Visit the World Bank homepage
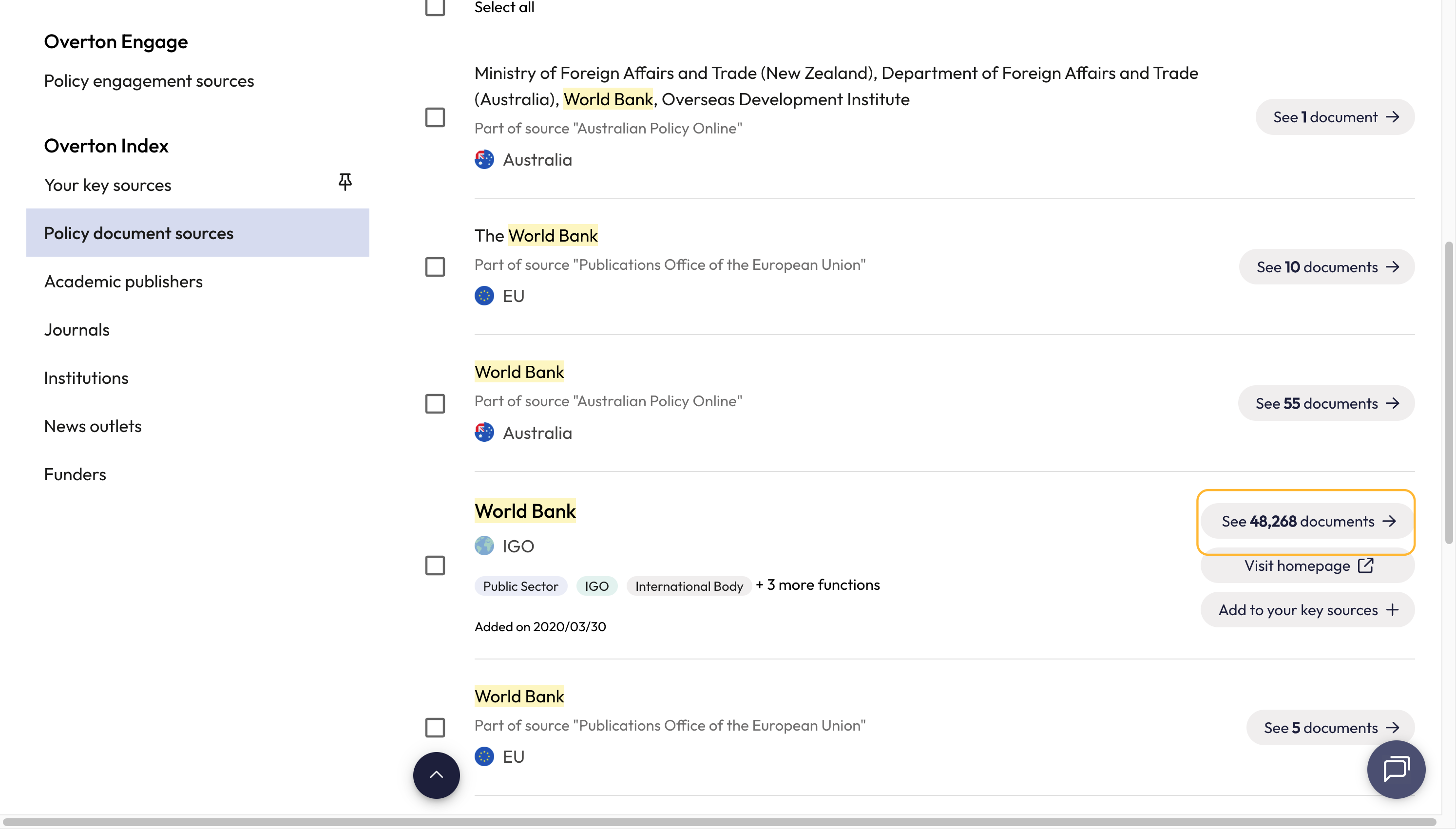Screen dimensions: 1456x829 1307,566
